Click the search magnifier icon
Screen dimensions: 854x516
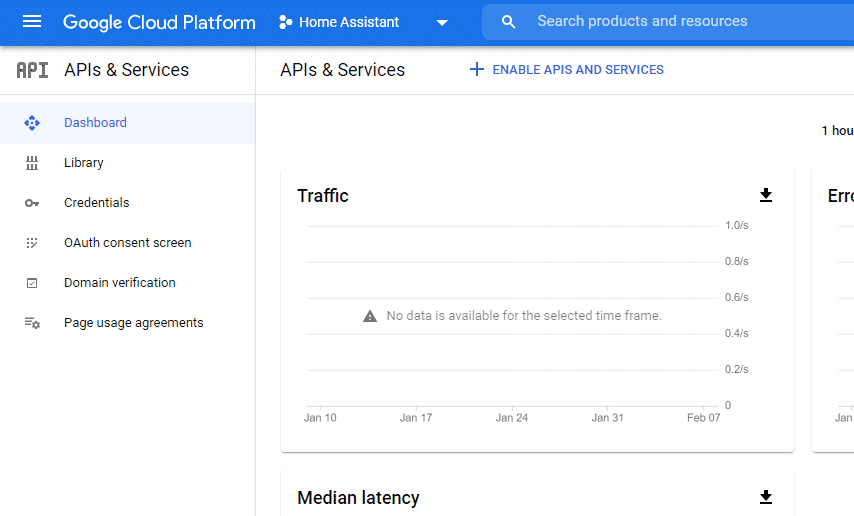point(509,22)
